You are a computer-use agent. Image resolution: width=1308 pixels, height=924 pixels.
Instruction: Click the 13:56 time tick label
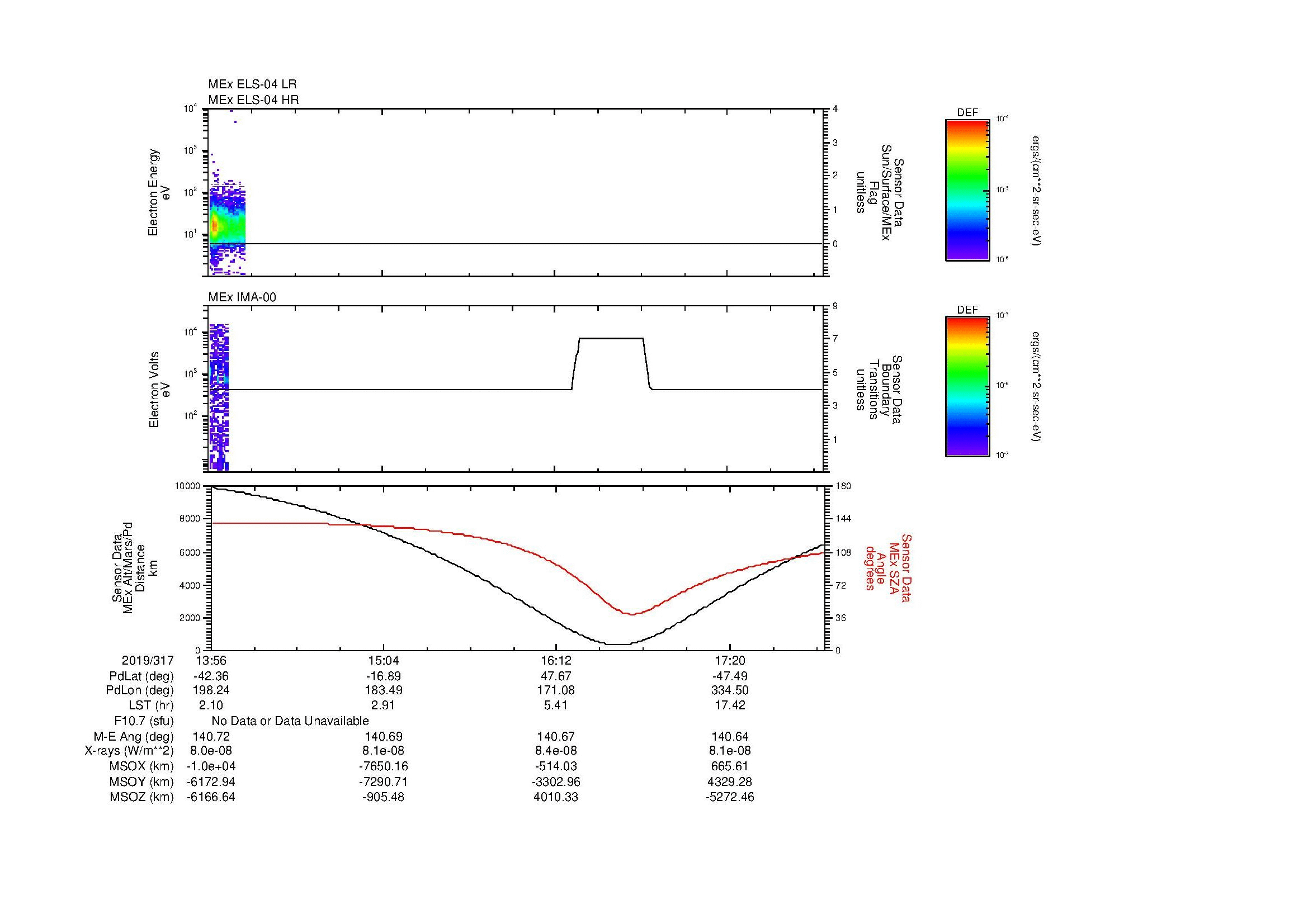211,660
